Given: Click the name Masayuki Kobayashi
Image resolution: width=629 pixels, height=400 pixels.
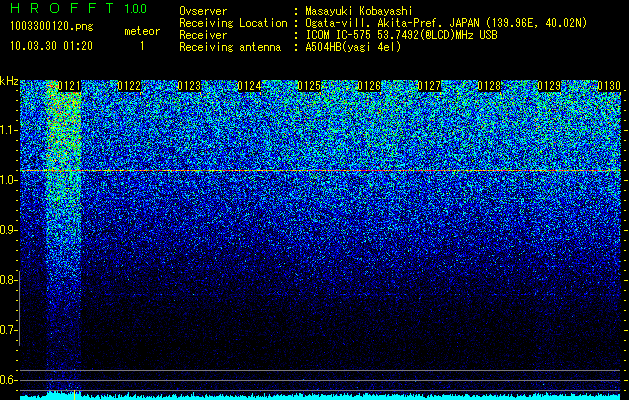Looking at the screenshot, I should click(x=359, y=11).
